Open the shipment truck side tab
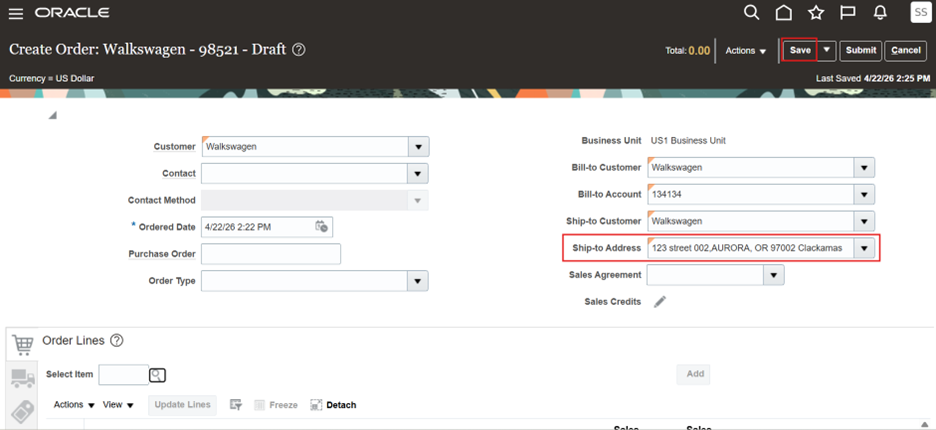 coord(23,378)
